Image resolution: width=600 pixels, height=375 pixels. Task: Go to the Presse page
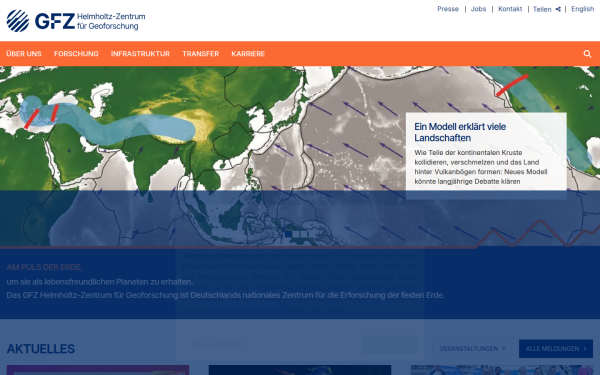448,9
